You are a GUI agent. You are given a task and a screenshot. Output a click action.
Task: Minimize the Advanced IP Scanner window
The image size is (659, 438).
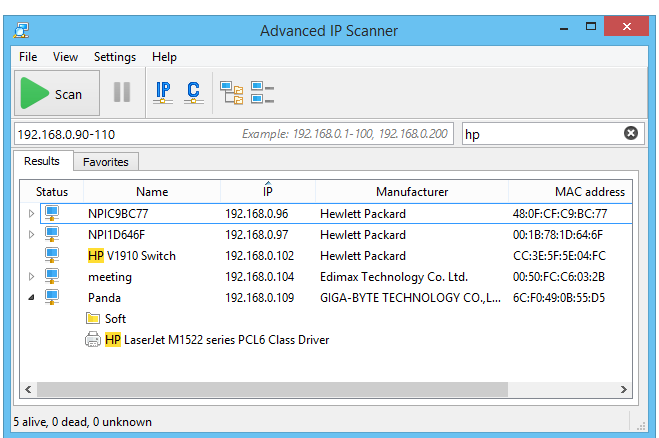coord(564,28)
